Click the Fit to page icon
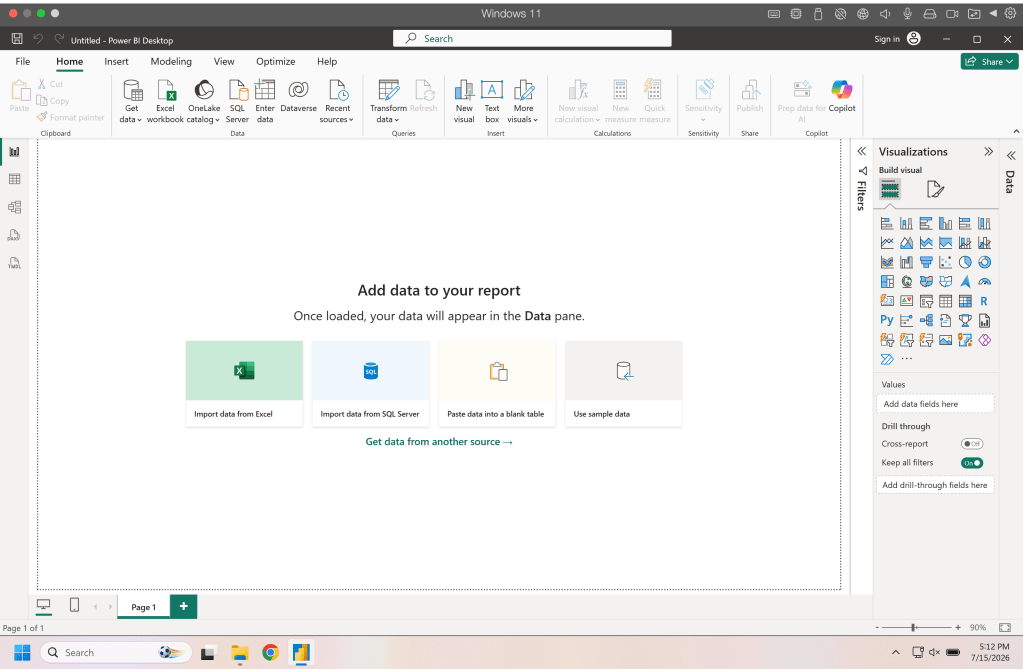Image resolution: width=1023 pixels, height=669 pixels. [x=1005, y=627]
